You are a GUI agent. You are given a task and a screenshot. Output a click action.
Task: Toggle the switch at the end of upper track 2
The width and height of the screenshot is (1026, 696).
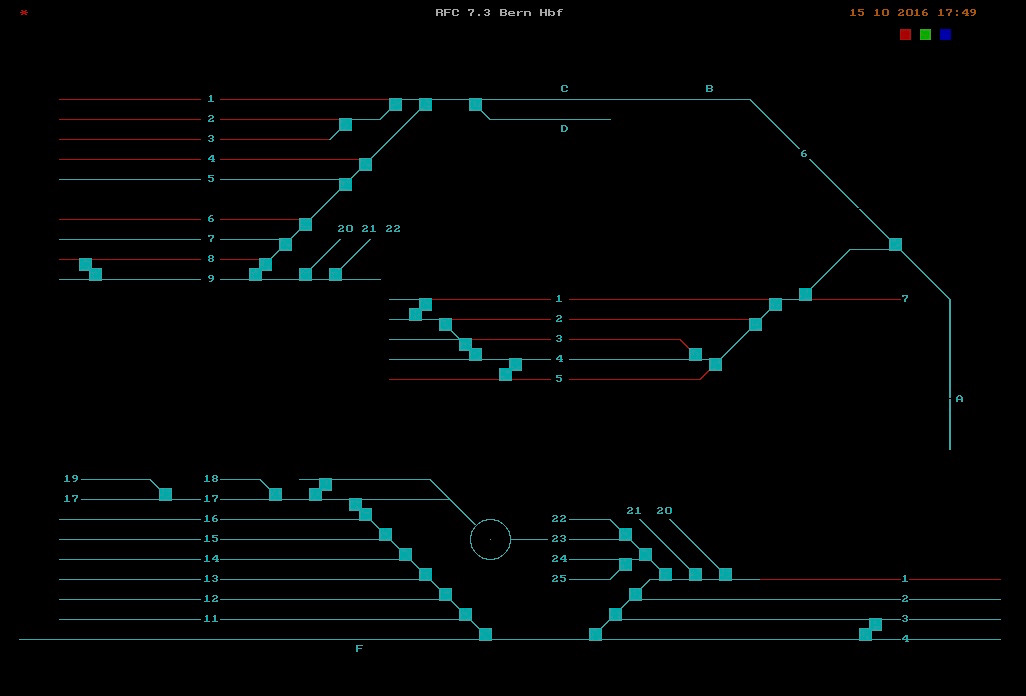(x=345, y=124)
